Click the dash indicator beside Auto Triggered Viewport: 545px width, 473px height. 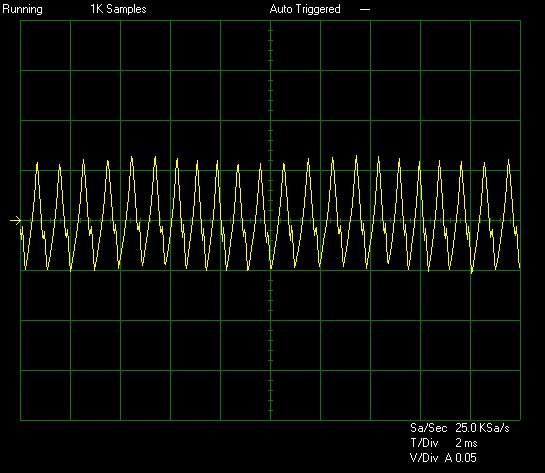pyautogui.click(x=365, y=10)
